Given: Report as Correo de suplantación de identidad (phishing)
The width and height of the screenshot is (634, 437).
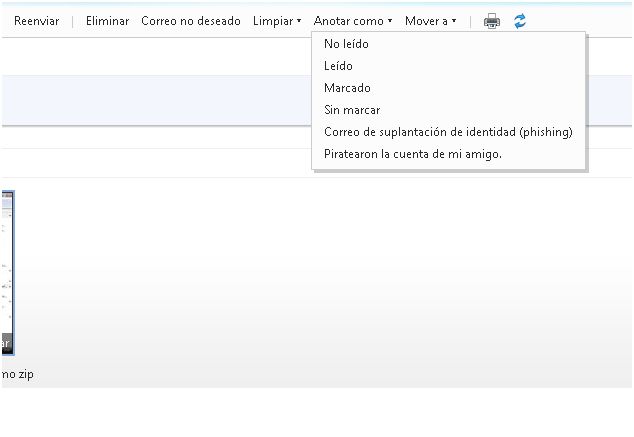Looking at the screenshot, I should point(448,132).
